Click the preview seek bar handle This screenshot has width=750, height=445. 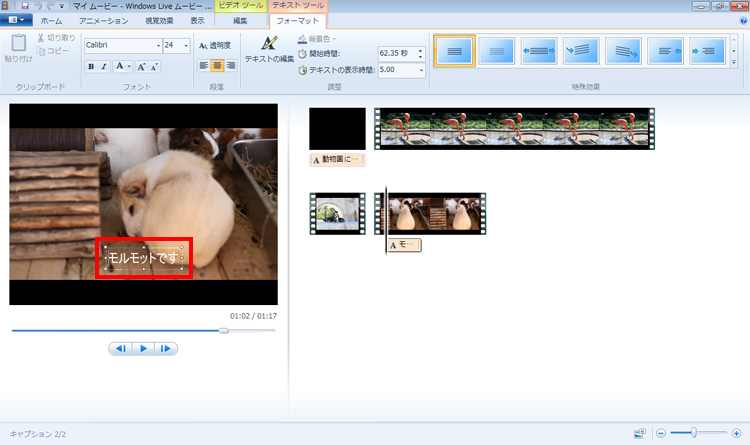(x=223, y=331)
